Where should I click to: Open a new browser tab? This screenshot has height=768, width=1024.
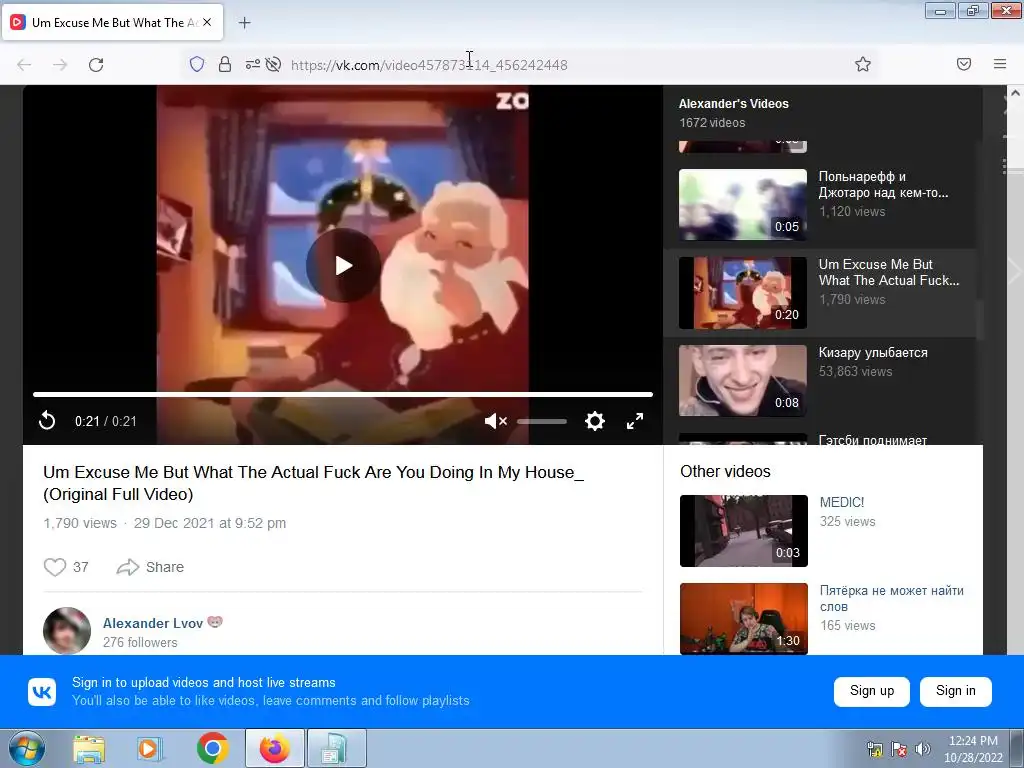pyautogui.click(x=244, y=23)
